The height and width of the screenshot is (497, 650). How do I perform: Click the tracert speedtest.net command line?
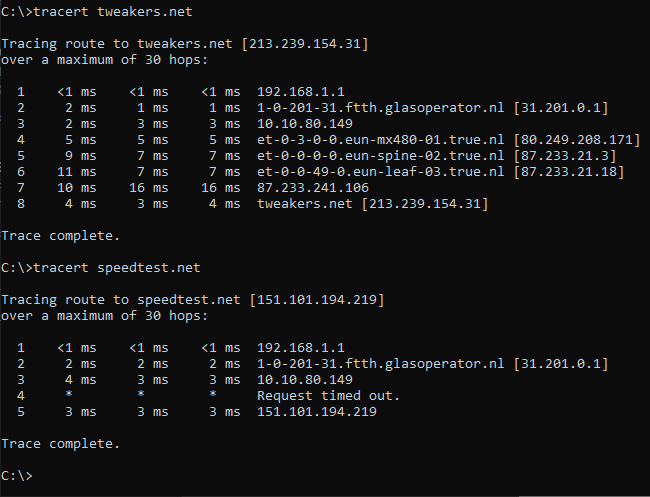101,268
